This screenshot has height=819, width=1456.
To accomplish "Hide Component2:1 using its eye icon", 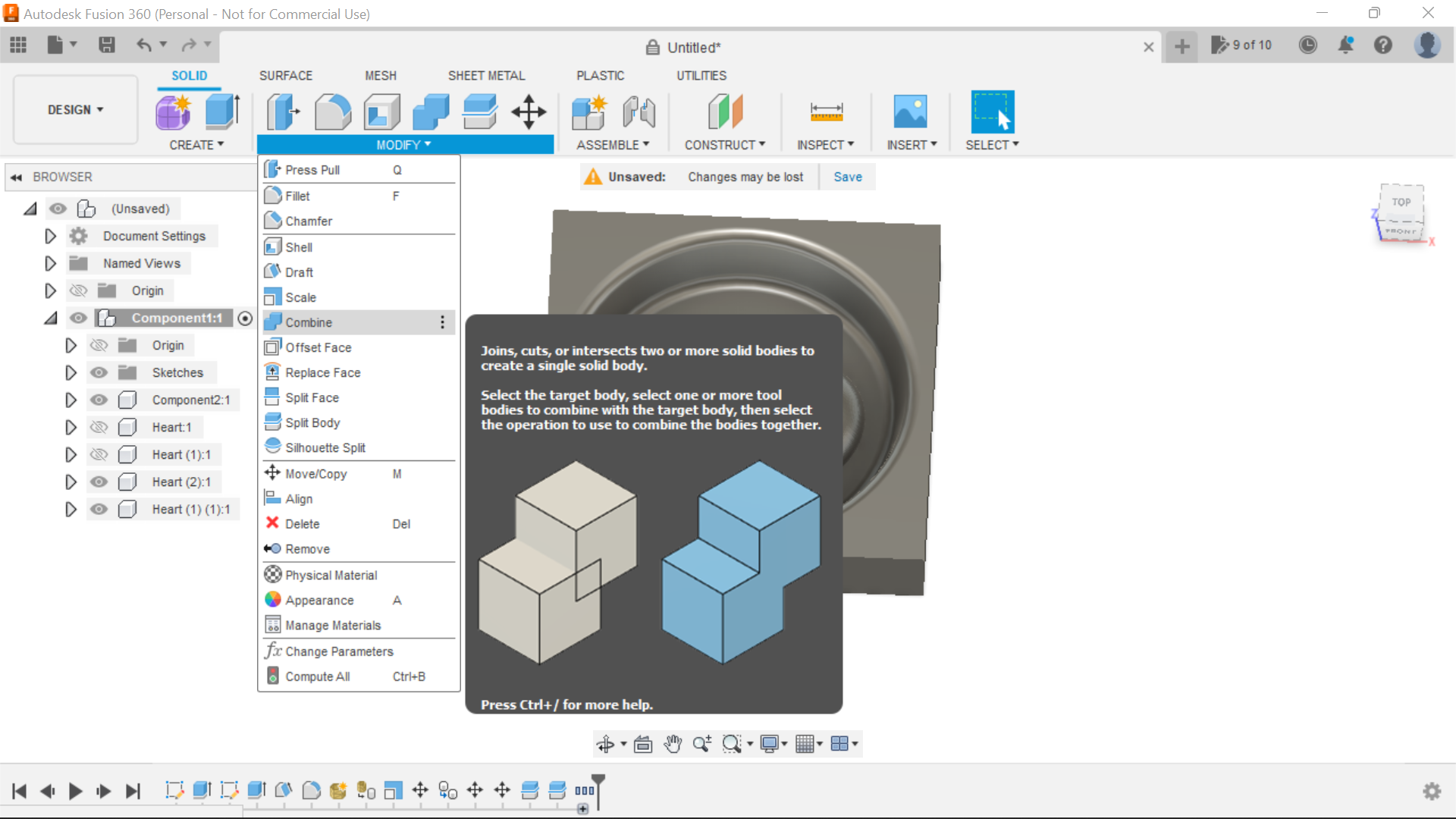I will click(99, 400).
